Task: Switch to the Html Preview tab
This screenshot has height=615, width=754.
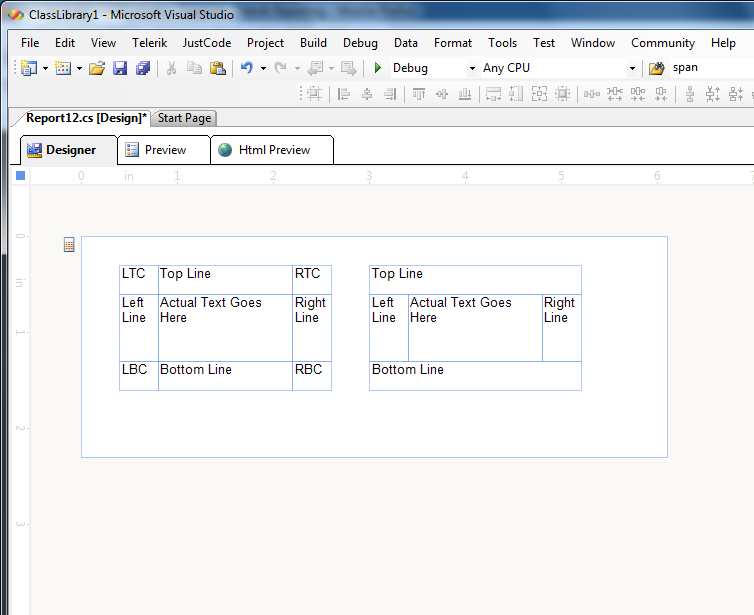Action: [273, 150]
